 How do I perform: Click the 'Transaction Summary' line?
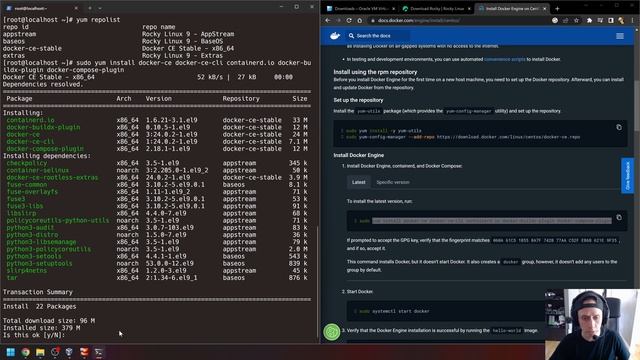click(x=38, y=292)
